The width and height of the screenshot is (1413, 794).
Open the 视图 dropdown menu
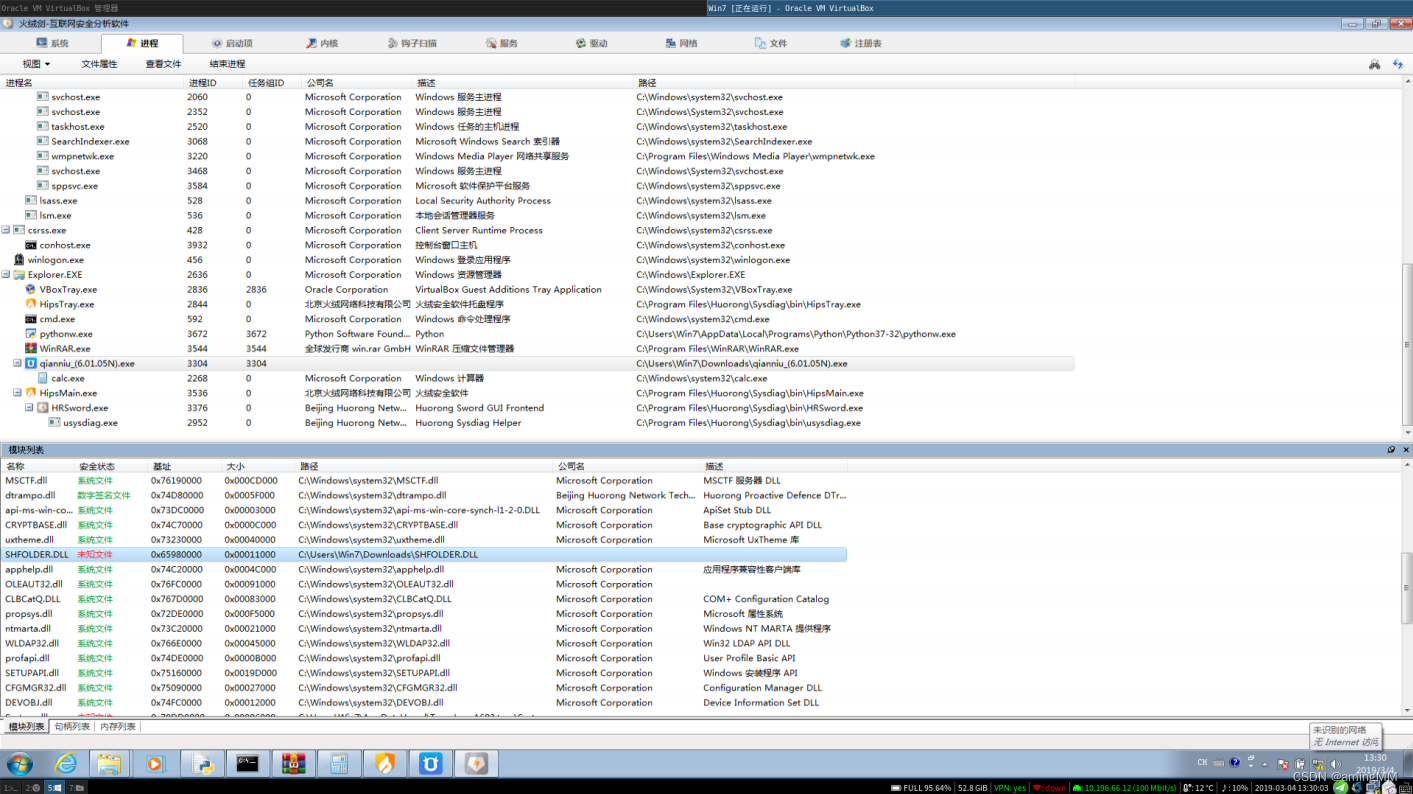pos(36,64)
